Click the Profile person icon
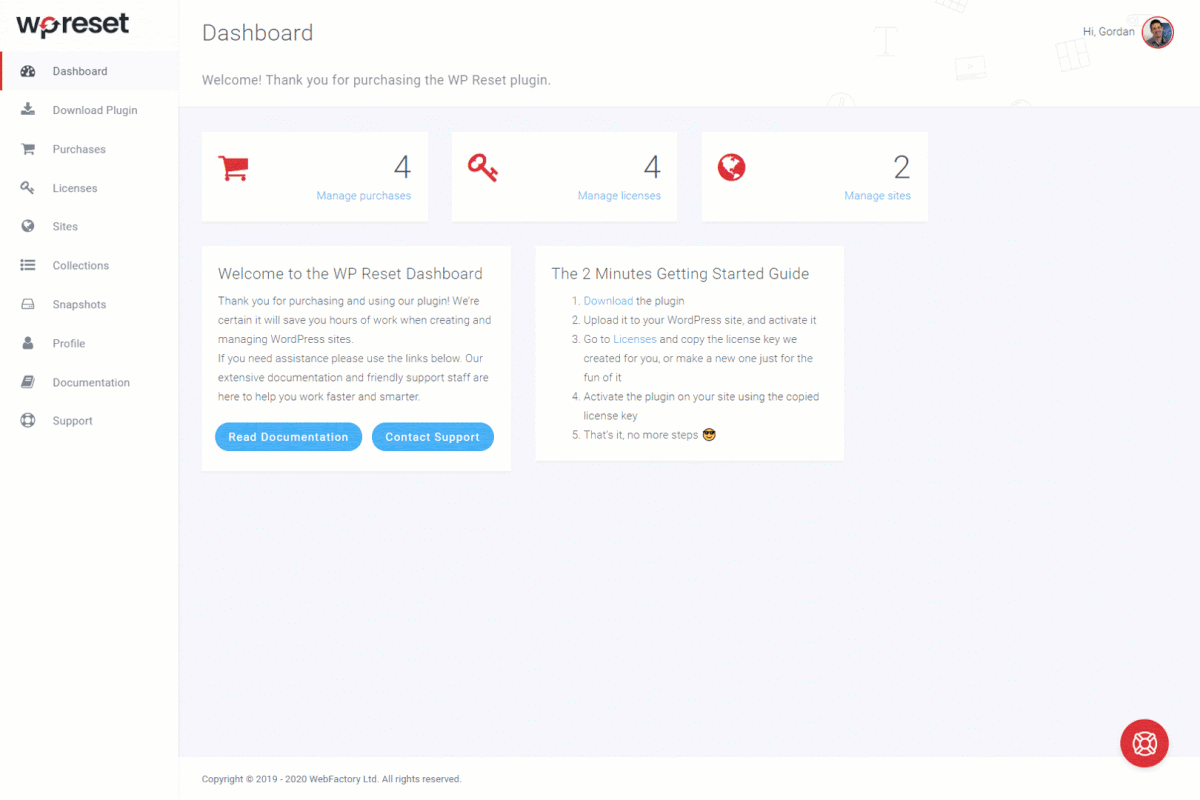This screenshot has height=800, width=1200. coord(28,343)
